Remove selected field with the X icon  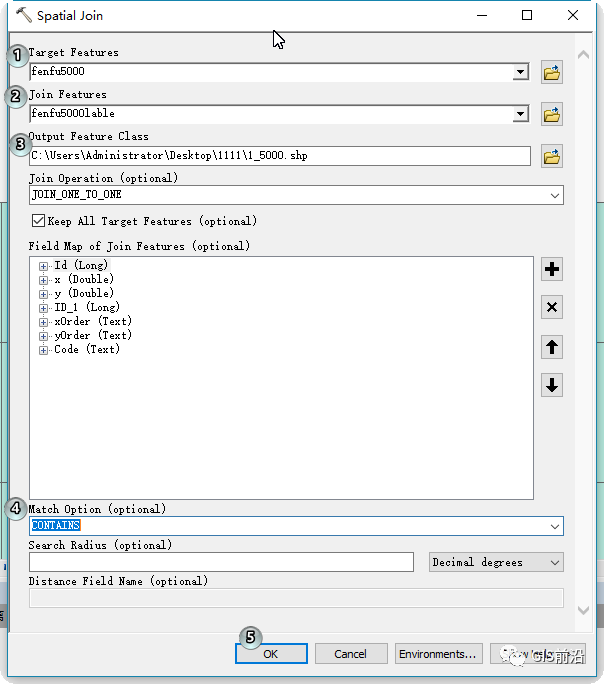click(552, 307)
